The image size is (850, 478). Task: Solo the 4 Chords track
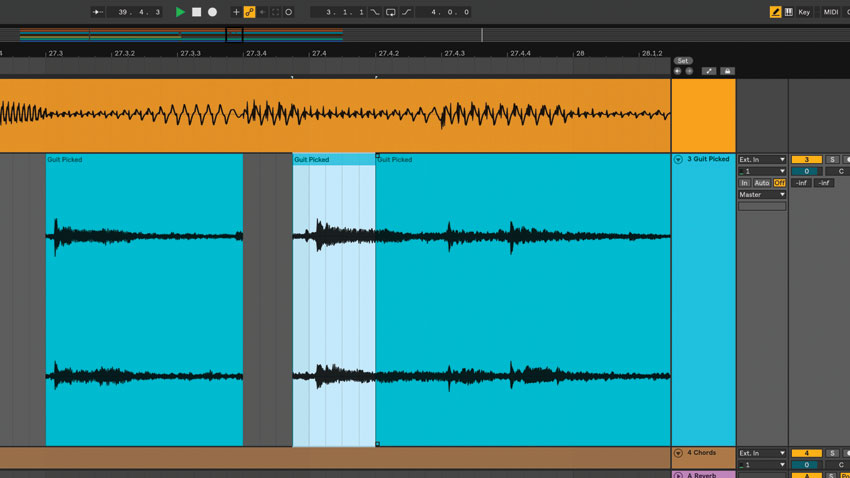click(832, 453)
